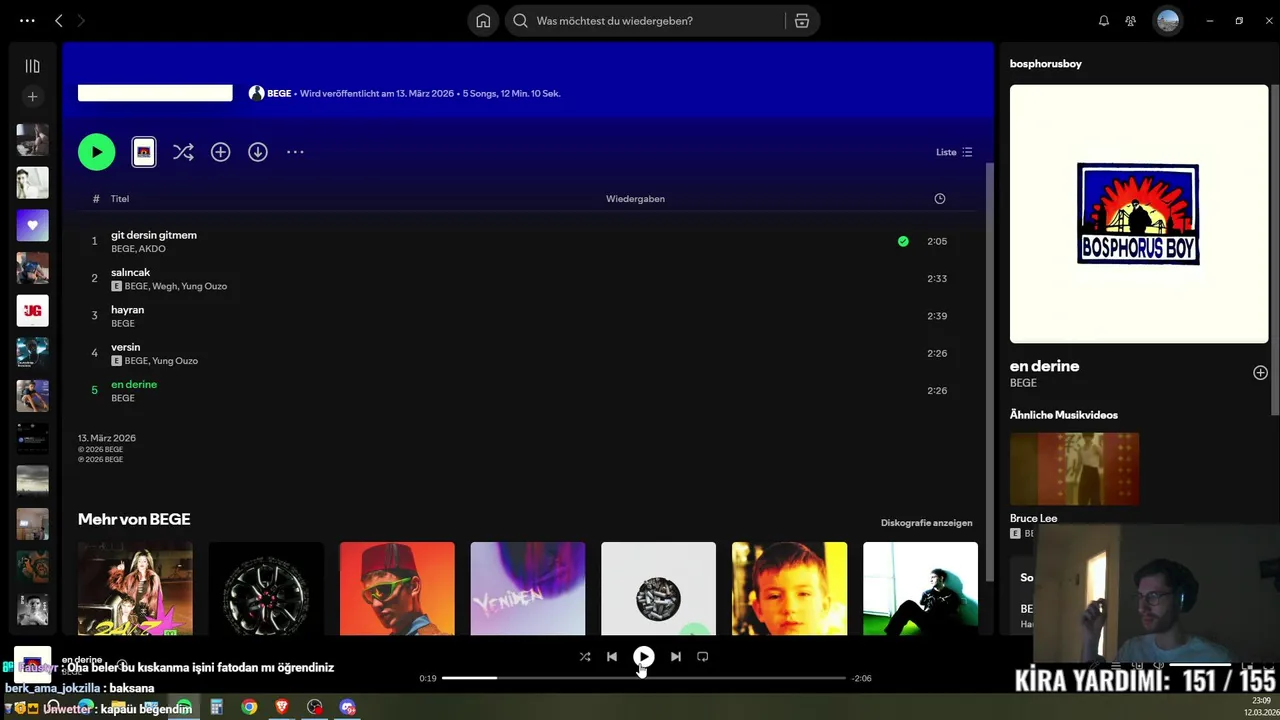Open the black wheel album cover
The image size is (1280, 720).
coord(266,589)
